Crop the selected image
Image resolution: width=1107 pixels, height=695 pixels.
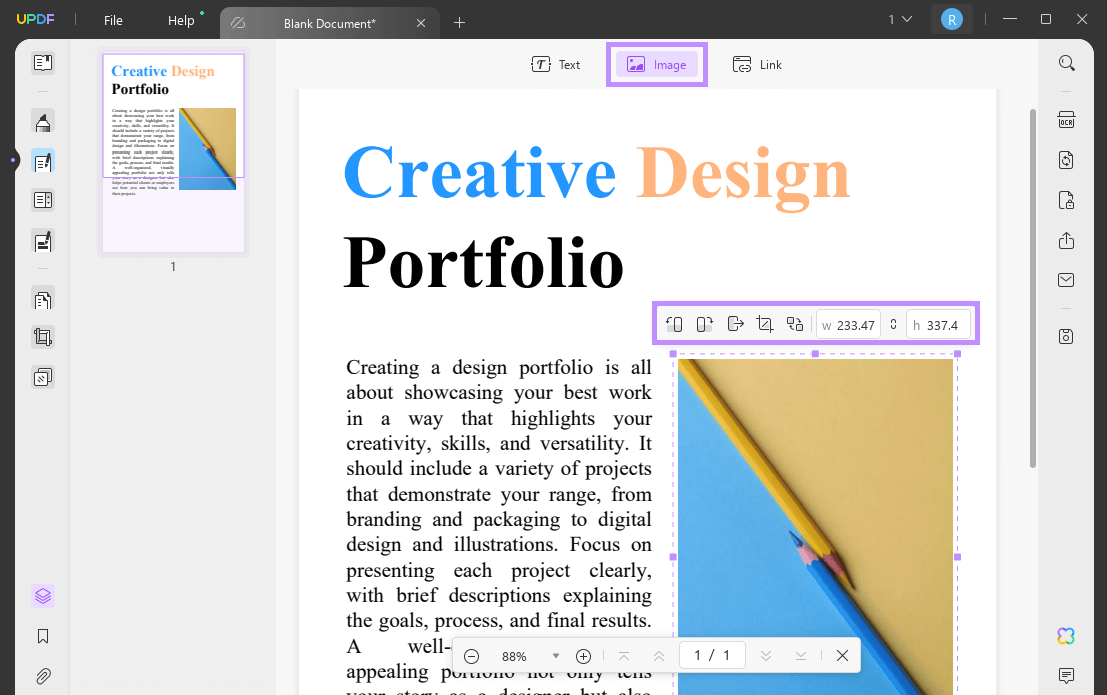(x=765, y=324)
